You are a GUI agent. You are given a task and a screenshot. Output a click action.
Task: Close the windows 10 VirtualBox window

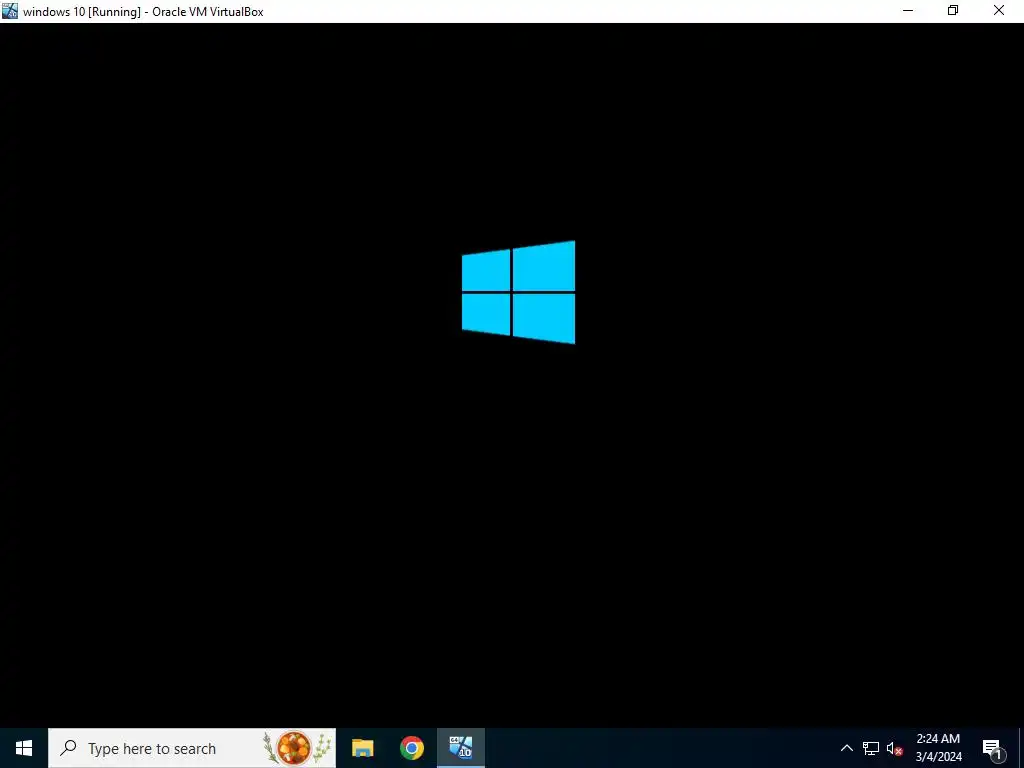(999, 11)
